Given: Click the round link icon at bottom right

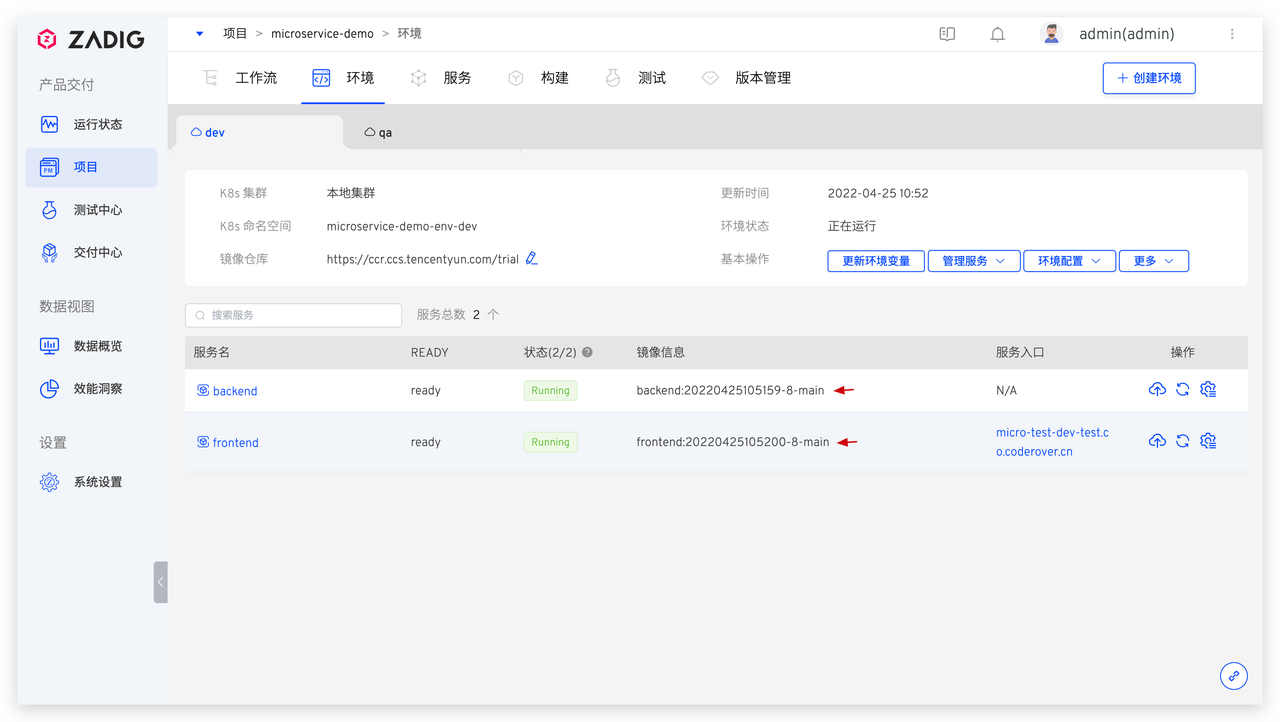Looking at the screenshot, I should point(1234,676).
